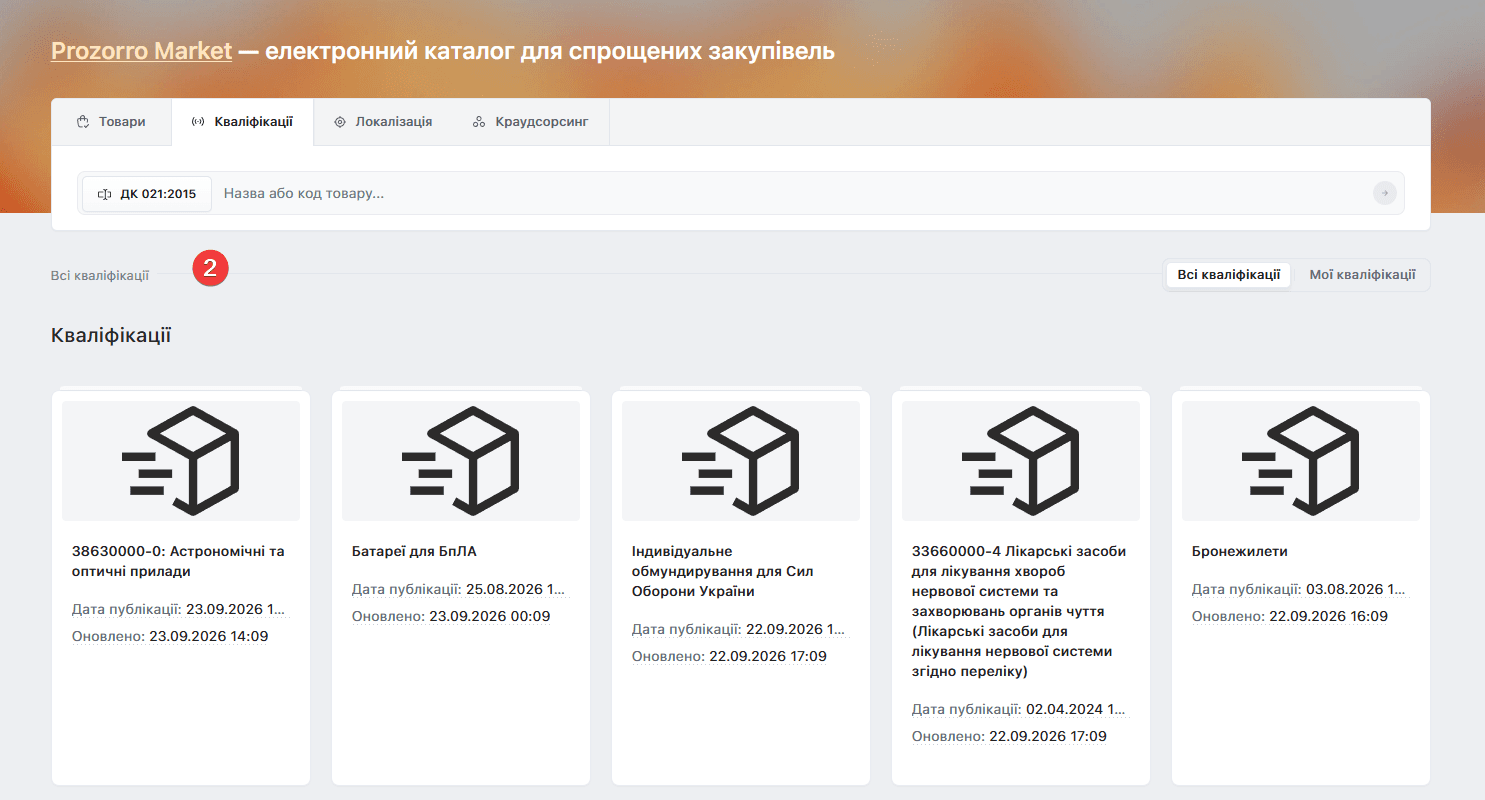This screenshot has width=1485, height=800.
Task: Click the publication date 02.04.2024 on Лікарські засоби card
Action: pos(1076,709)
